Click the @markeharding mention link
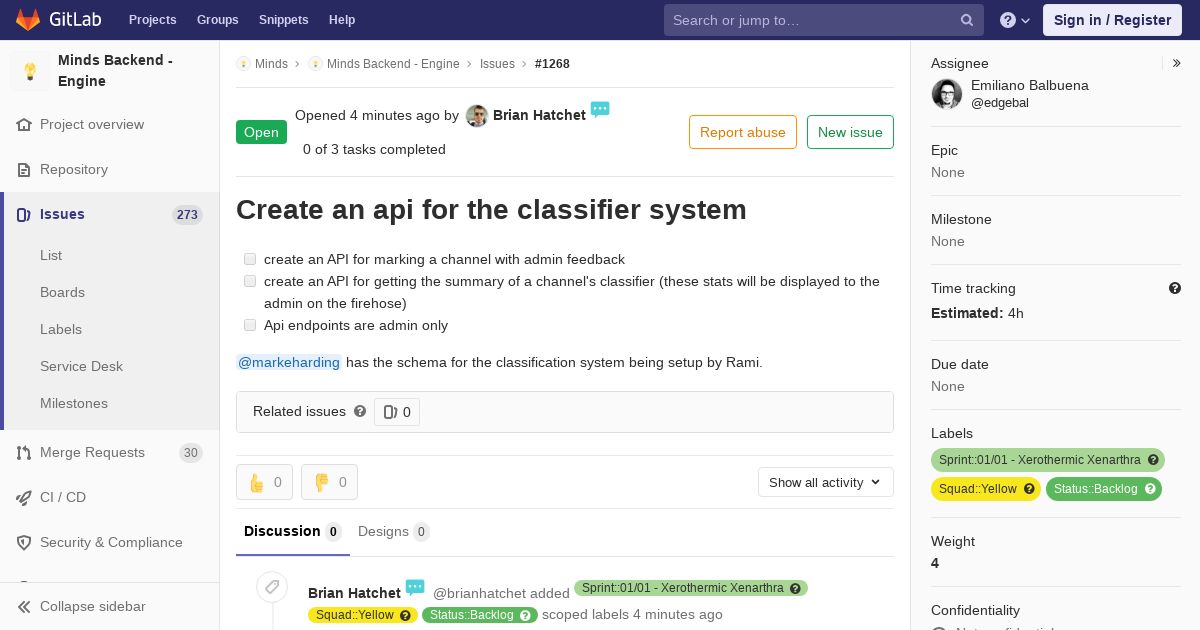1200x630 pixels. [x=289, y=362]
